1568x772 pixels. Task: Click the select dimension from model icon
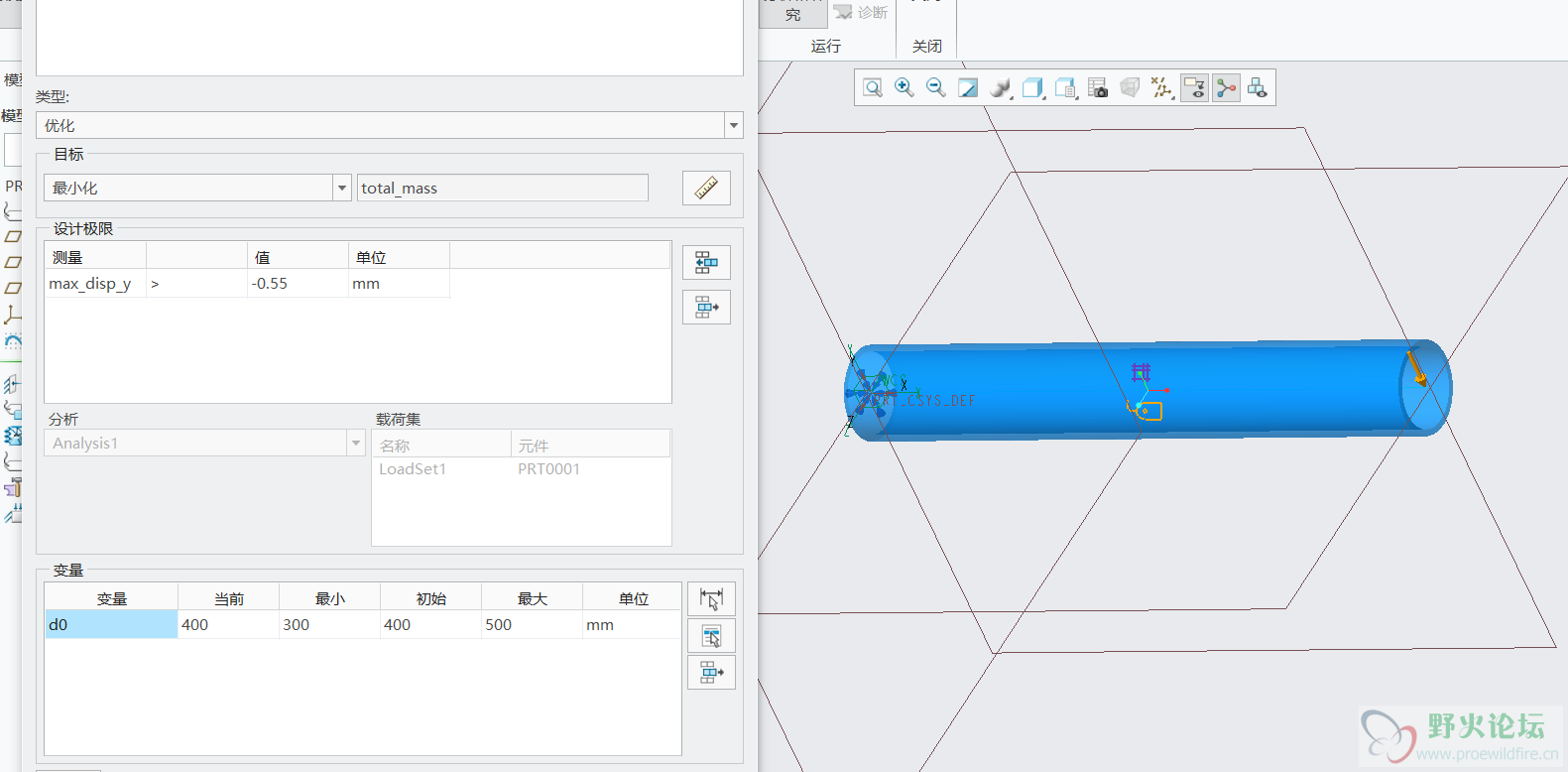point(711,599)
